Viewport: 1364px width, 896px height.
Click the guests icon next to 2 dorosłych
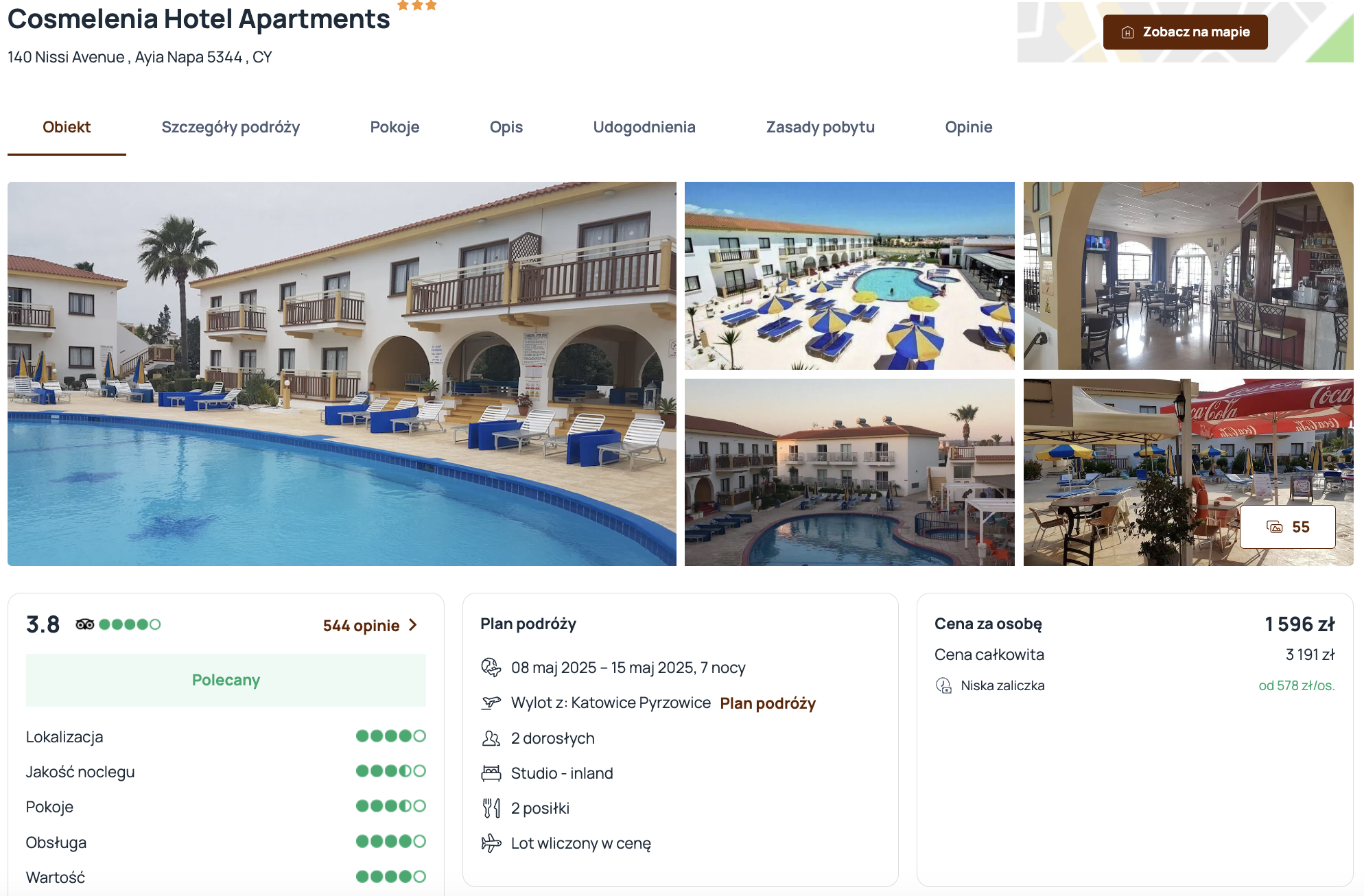[x=491, y=738]
